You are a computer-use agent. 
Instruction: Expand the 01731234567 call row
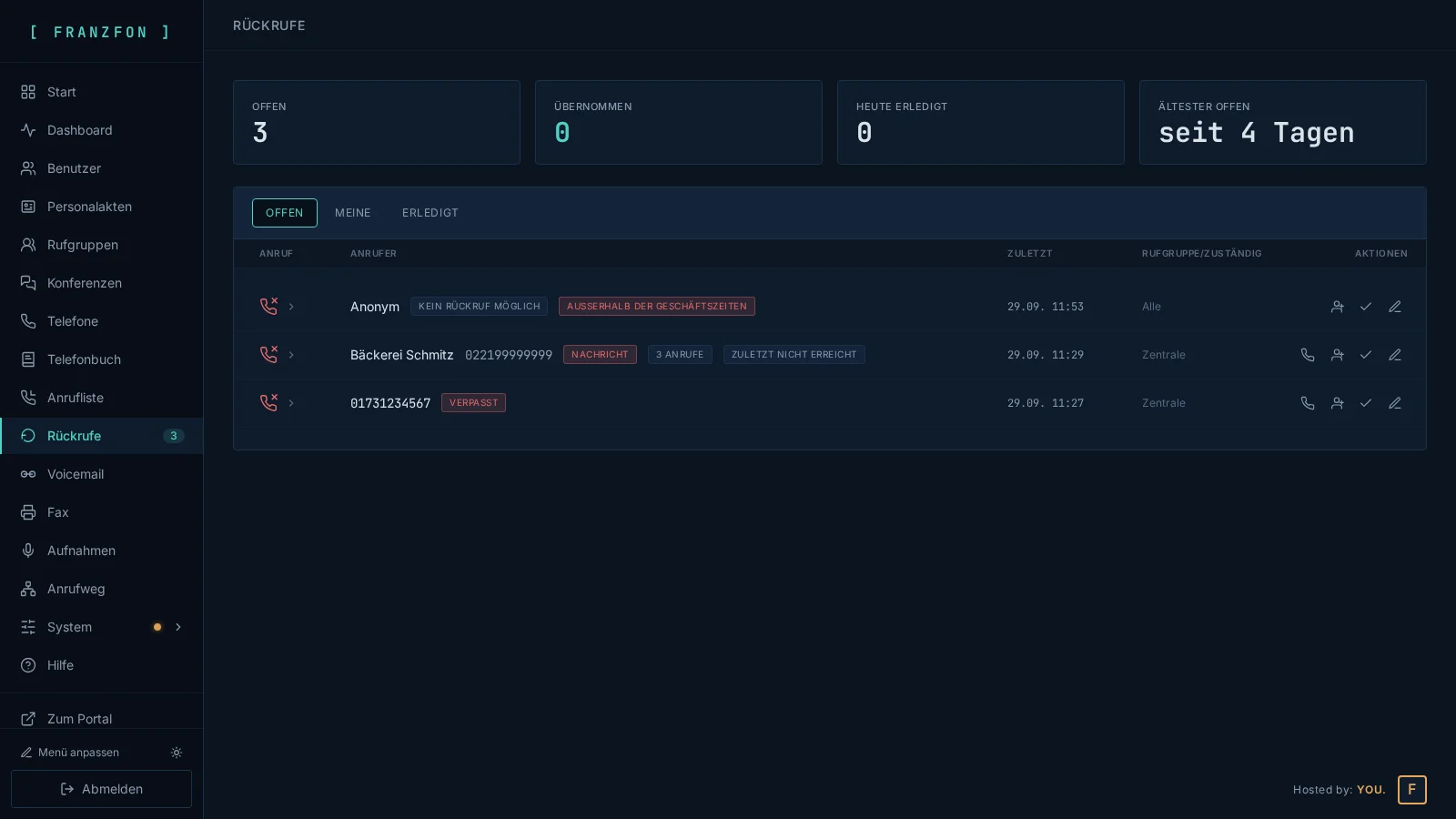(291, 403)
